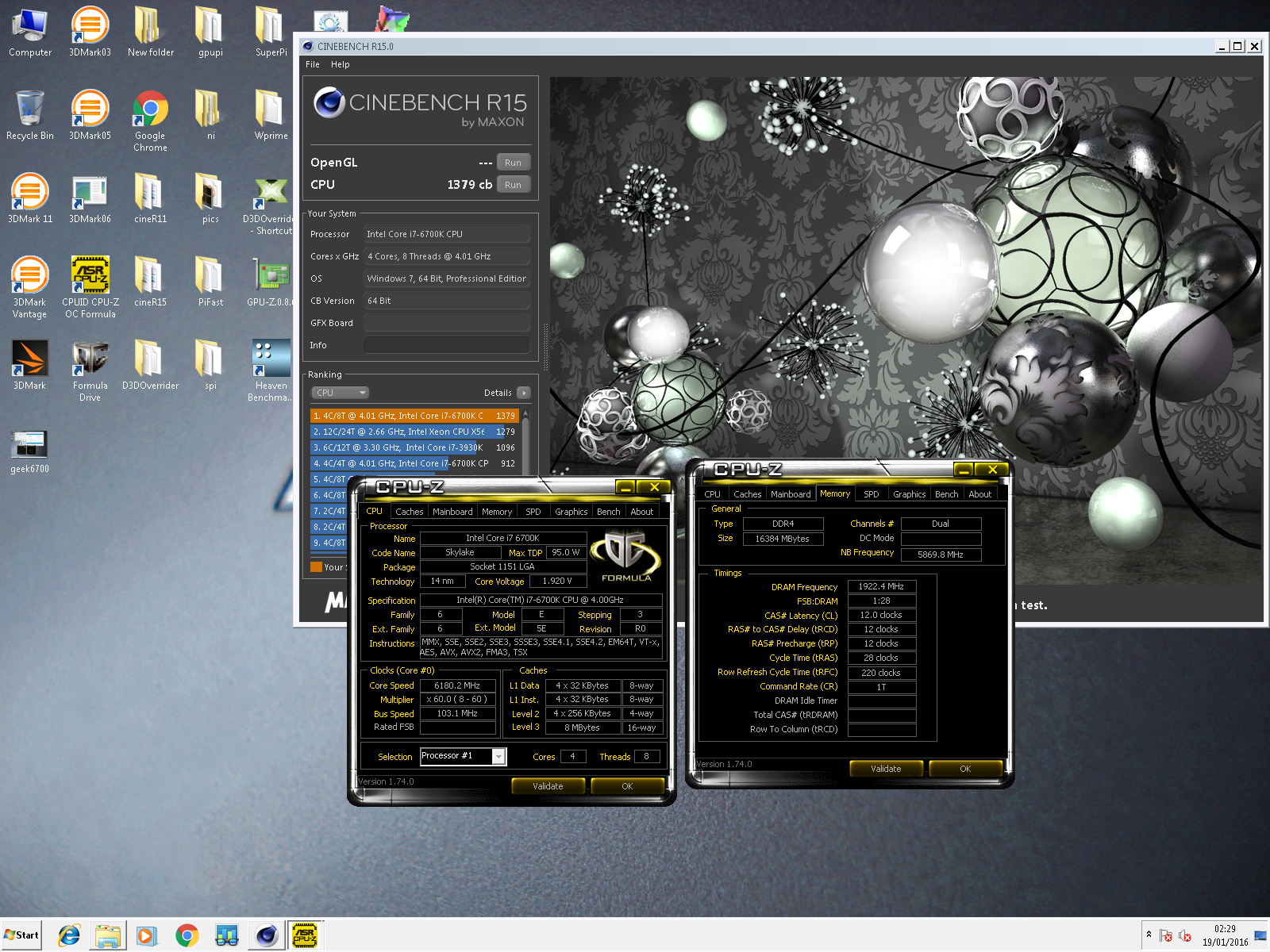Switch to Mainboard tab in left CPU-Z
Screen dimensions: 1270x952
tap(452, 512)
